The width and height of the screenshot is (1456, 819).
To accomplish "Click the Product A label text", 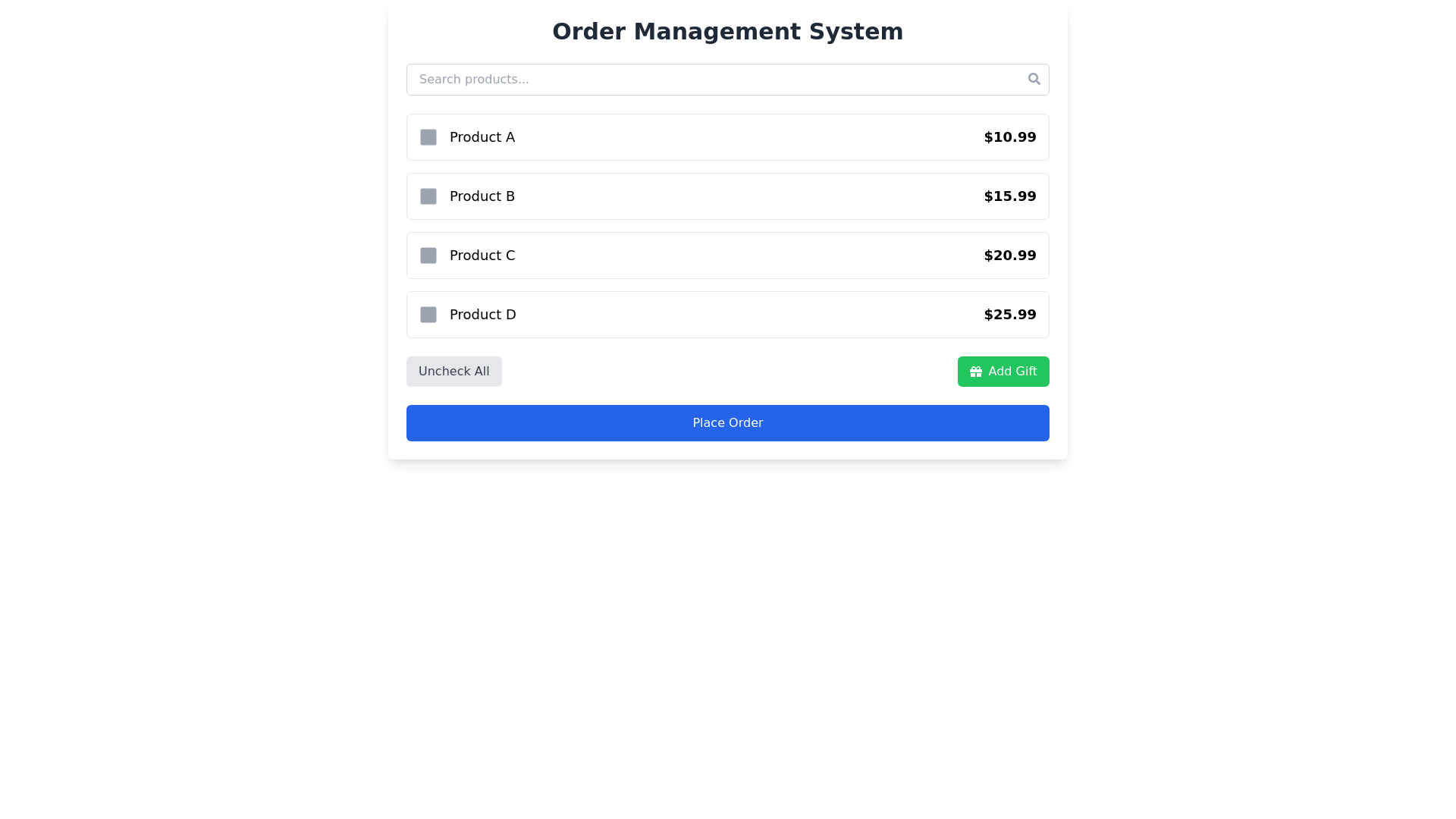I will coord(482,137).
